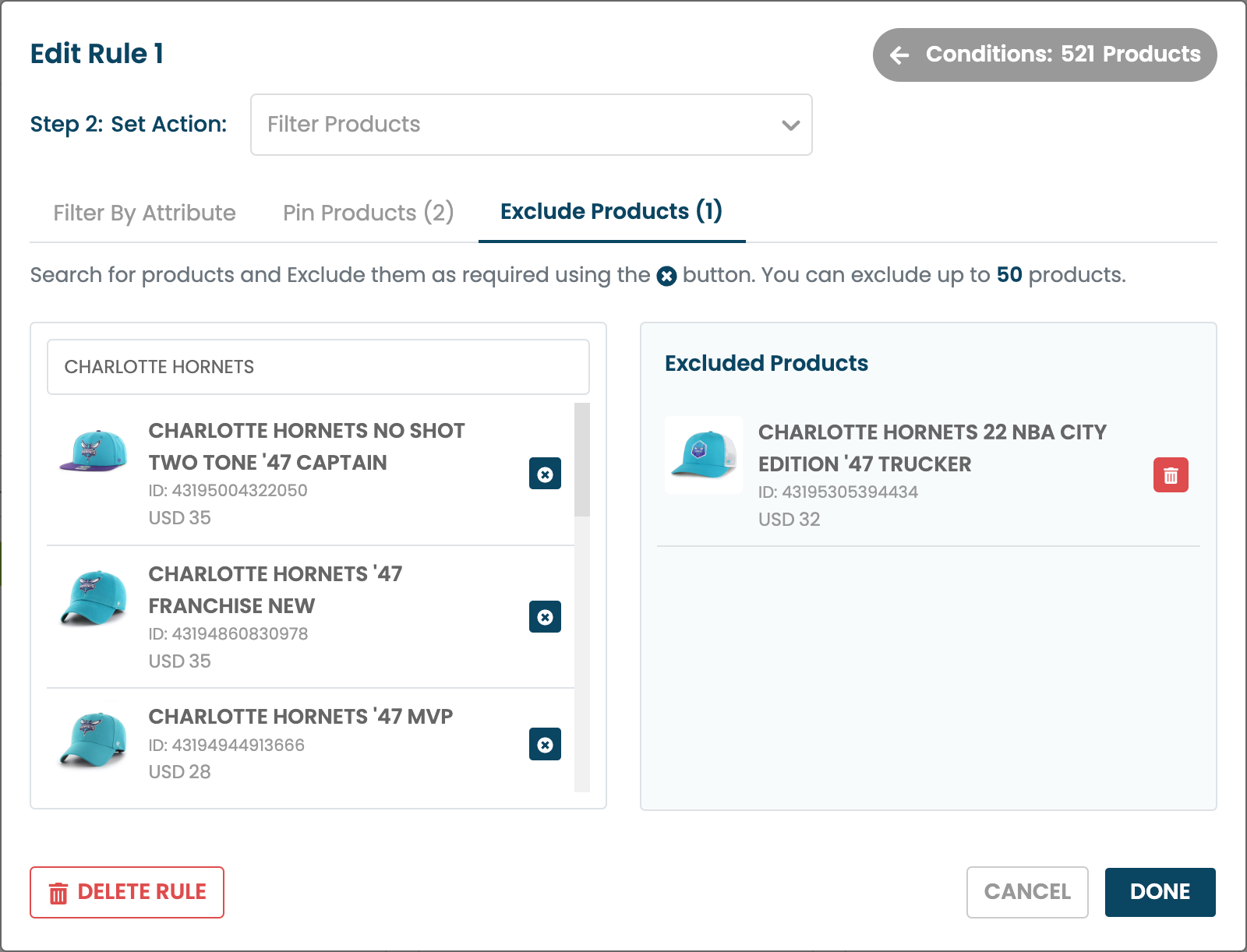Click the 22 NBA City Edition '47 Trucker title
The image size is (1247, 952).
pyautogui.click(x=932, y=448)
